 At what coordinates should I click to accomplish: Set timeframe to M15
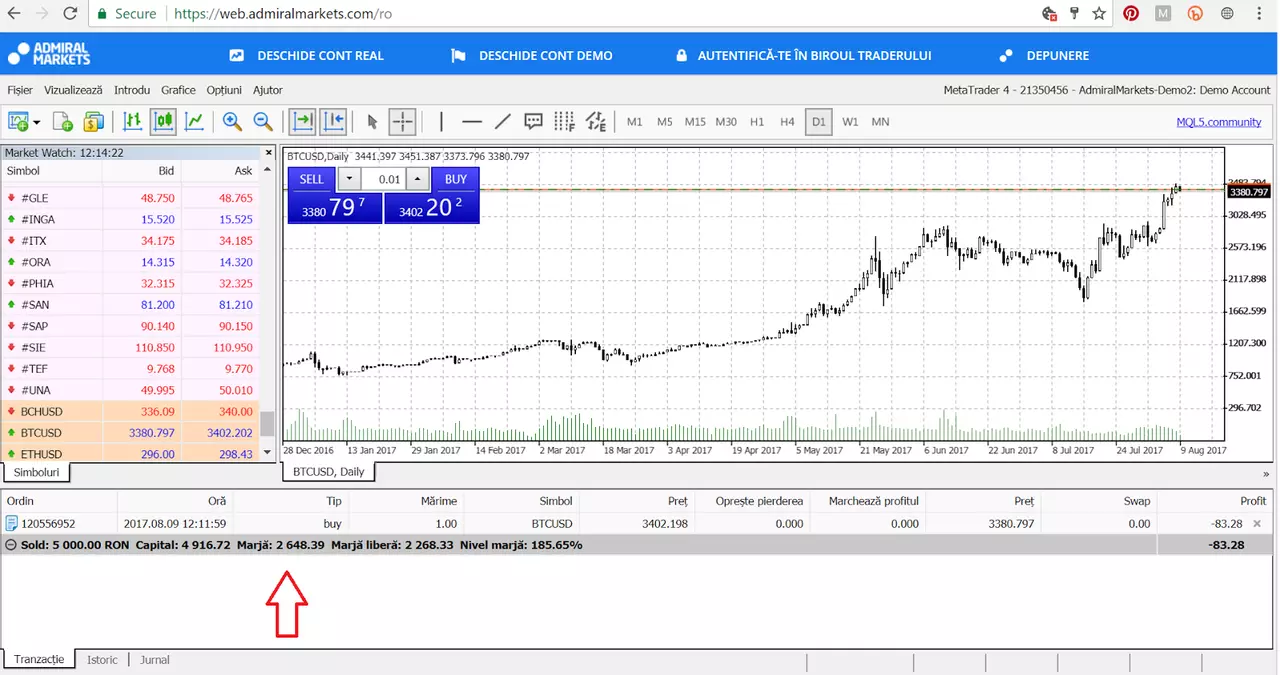[695, 122]
